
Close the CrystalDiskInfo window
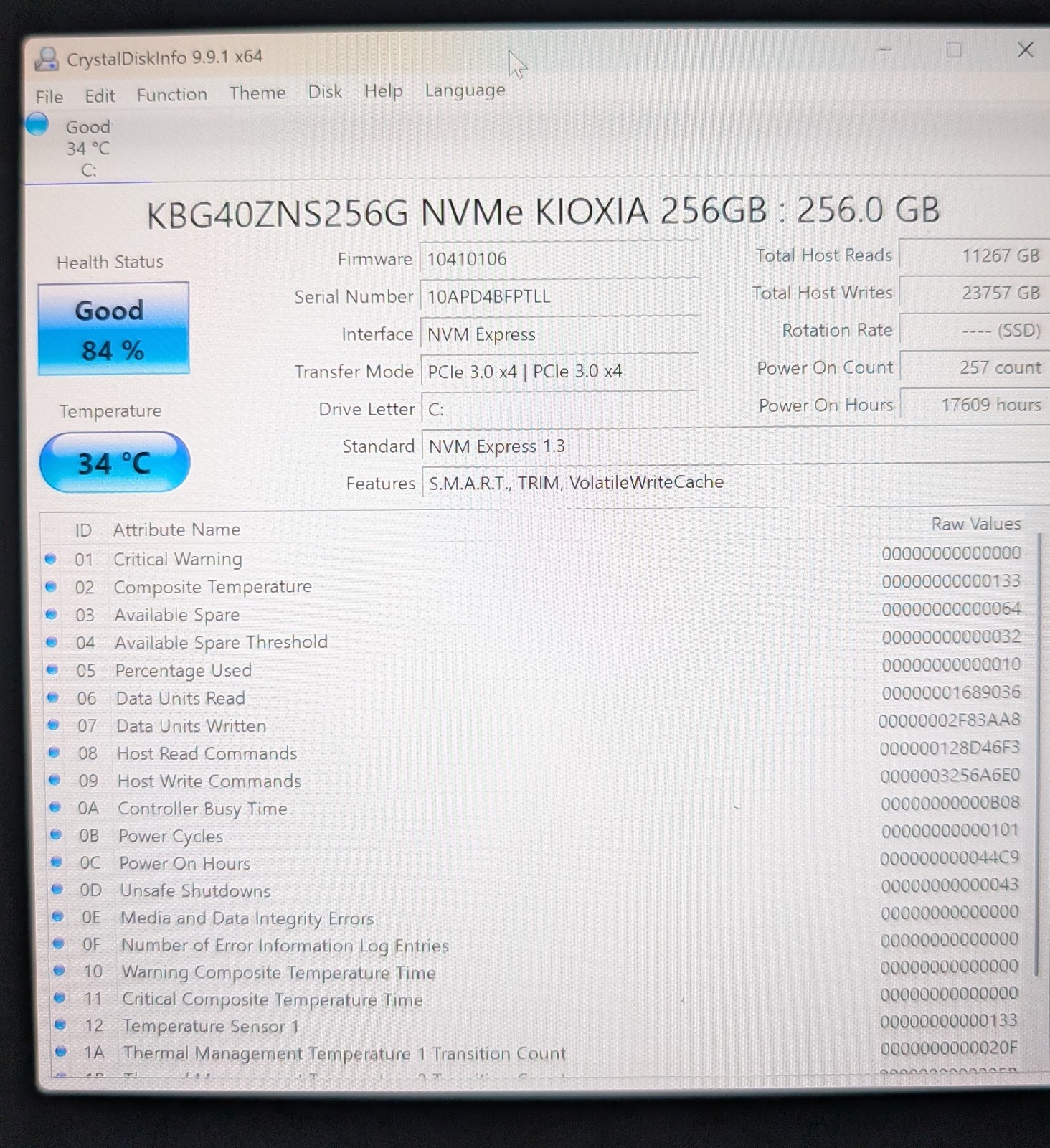coord(1026,50)
